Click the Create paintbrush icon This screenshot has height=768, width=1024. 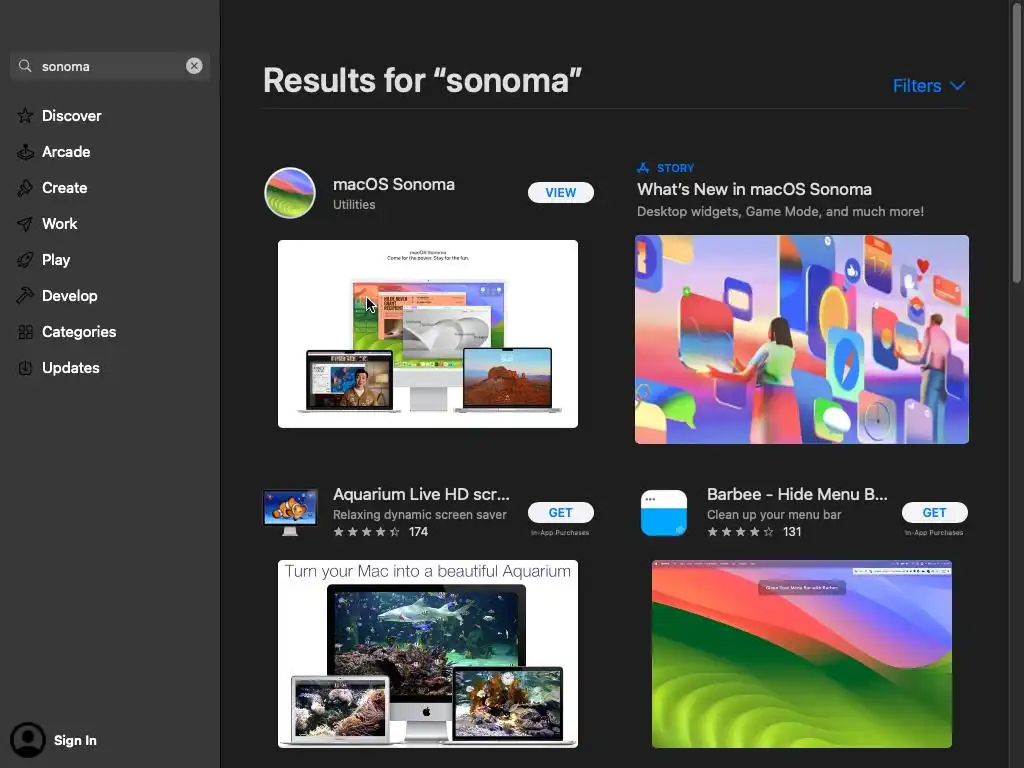[25, 188]
